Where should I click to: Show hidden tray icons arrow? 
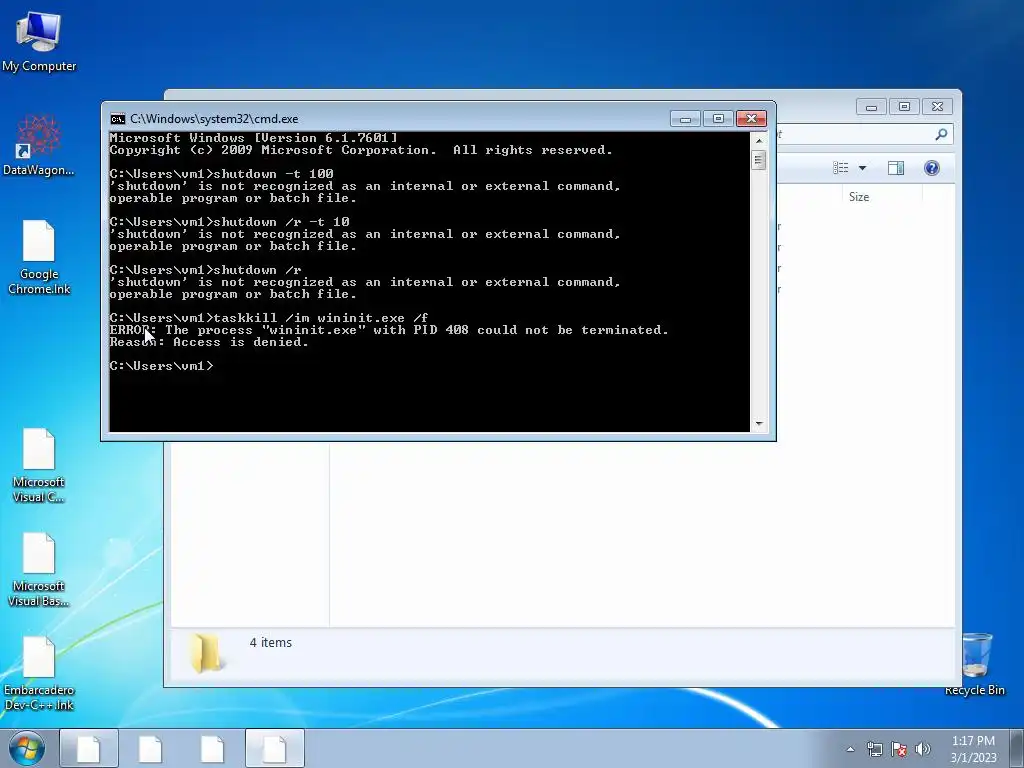(x=850, y=749)
